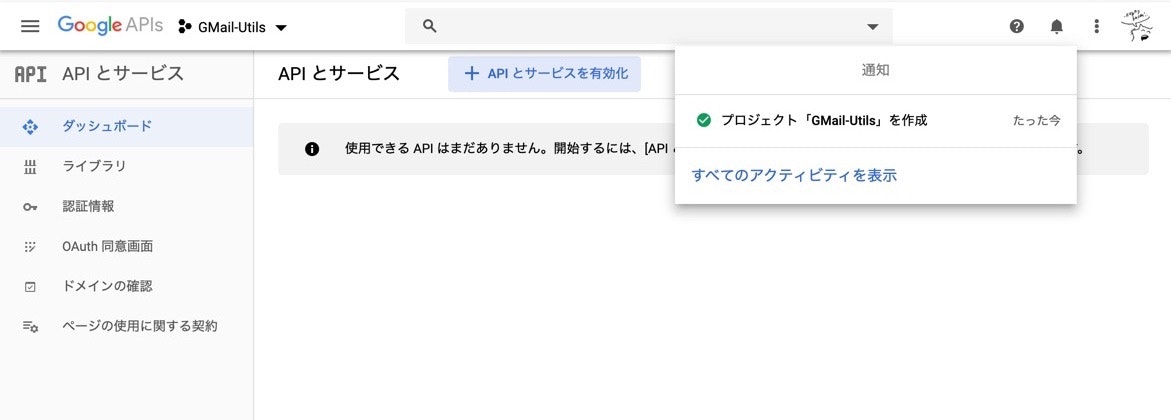This screenshot has width=1171, height=420.
Task: Toggle the notifications bell icon
Action: click(x=1056, y=26)
